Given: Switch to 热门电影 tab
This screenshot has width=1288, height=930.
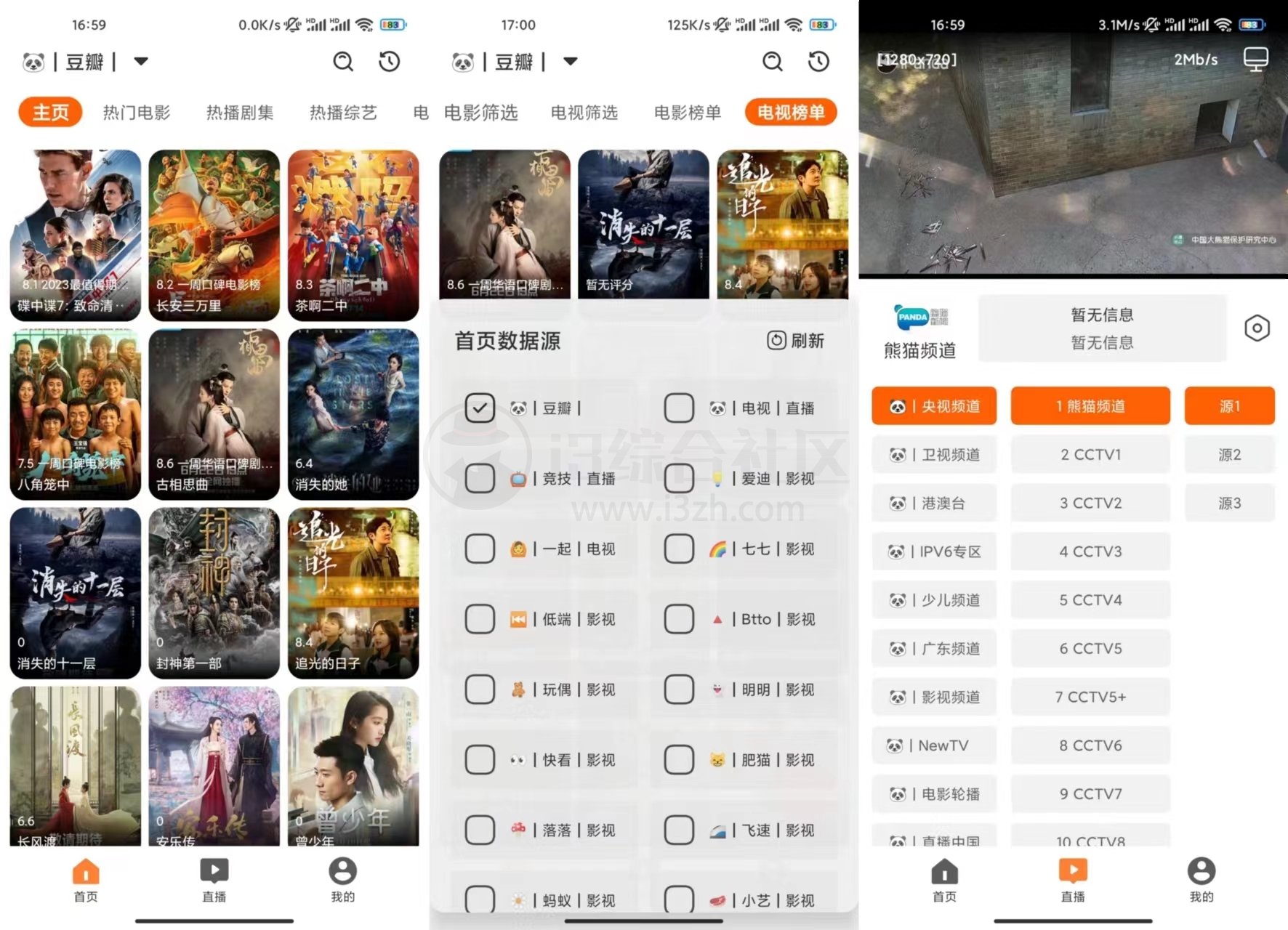Looking at the screenshot, I should tap(137, 113).
